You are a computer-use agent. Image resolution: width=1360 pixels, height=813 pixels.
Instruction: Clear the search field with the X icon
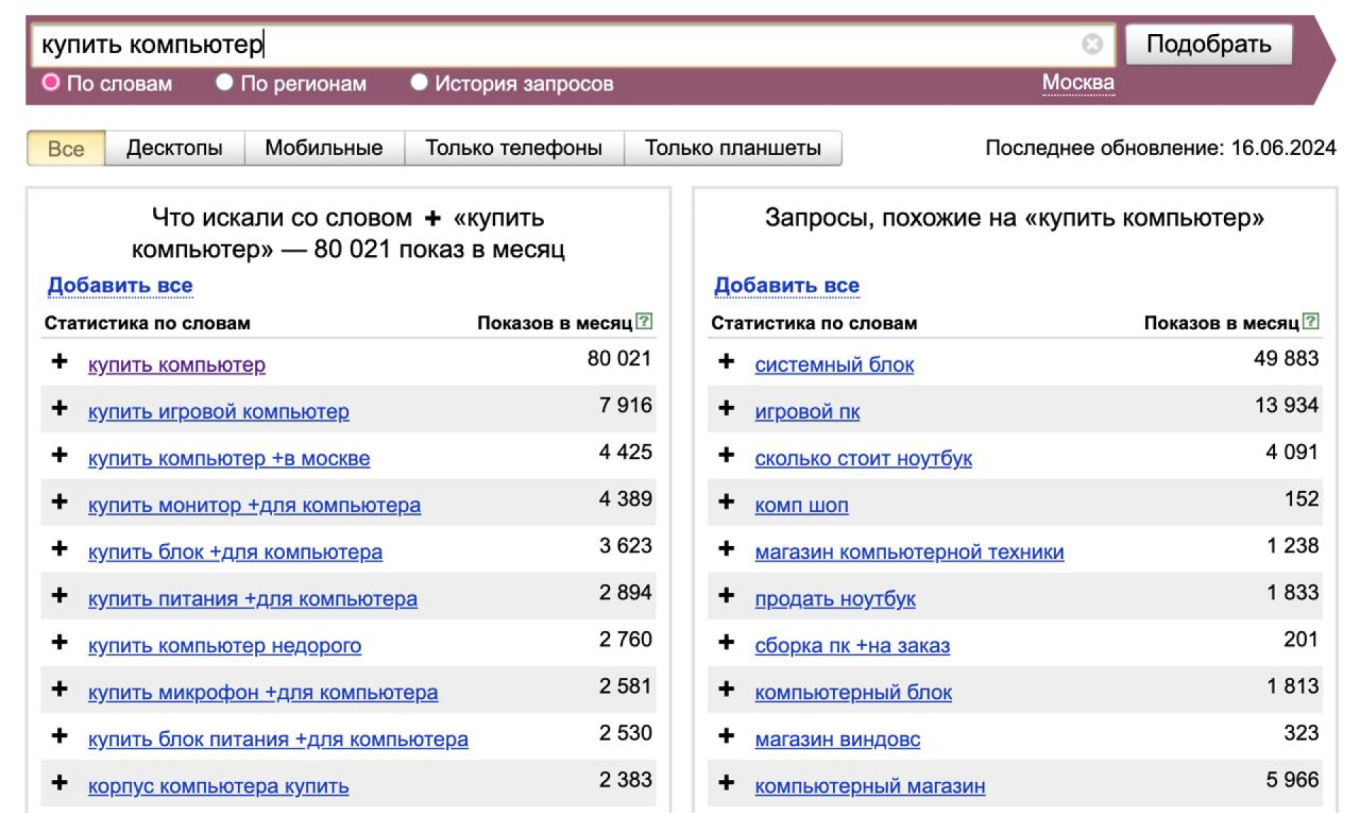point(1092,44)
